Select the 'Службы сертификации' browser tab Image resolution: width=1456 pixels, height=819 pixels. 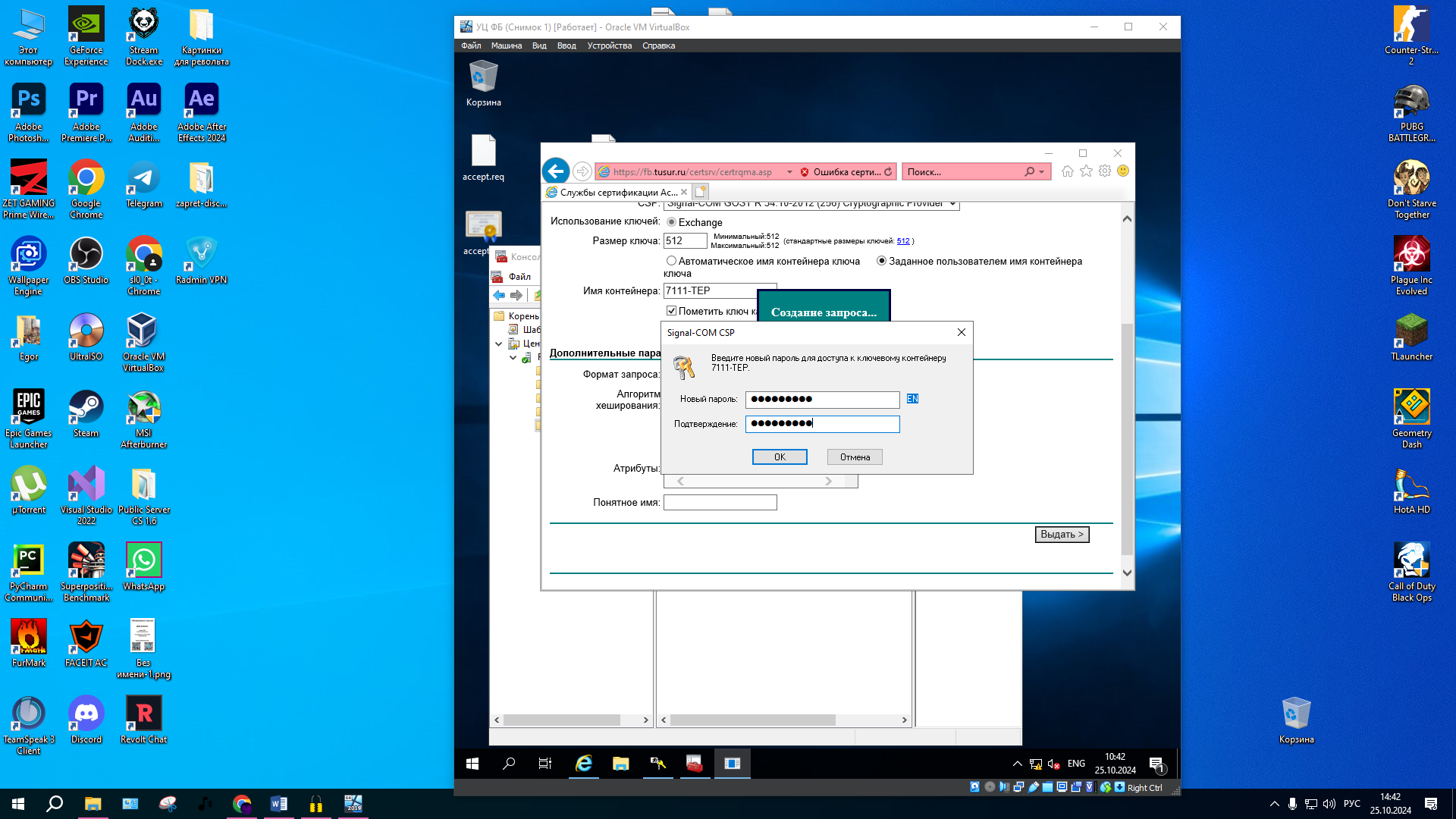coord(616,192)
